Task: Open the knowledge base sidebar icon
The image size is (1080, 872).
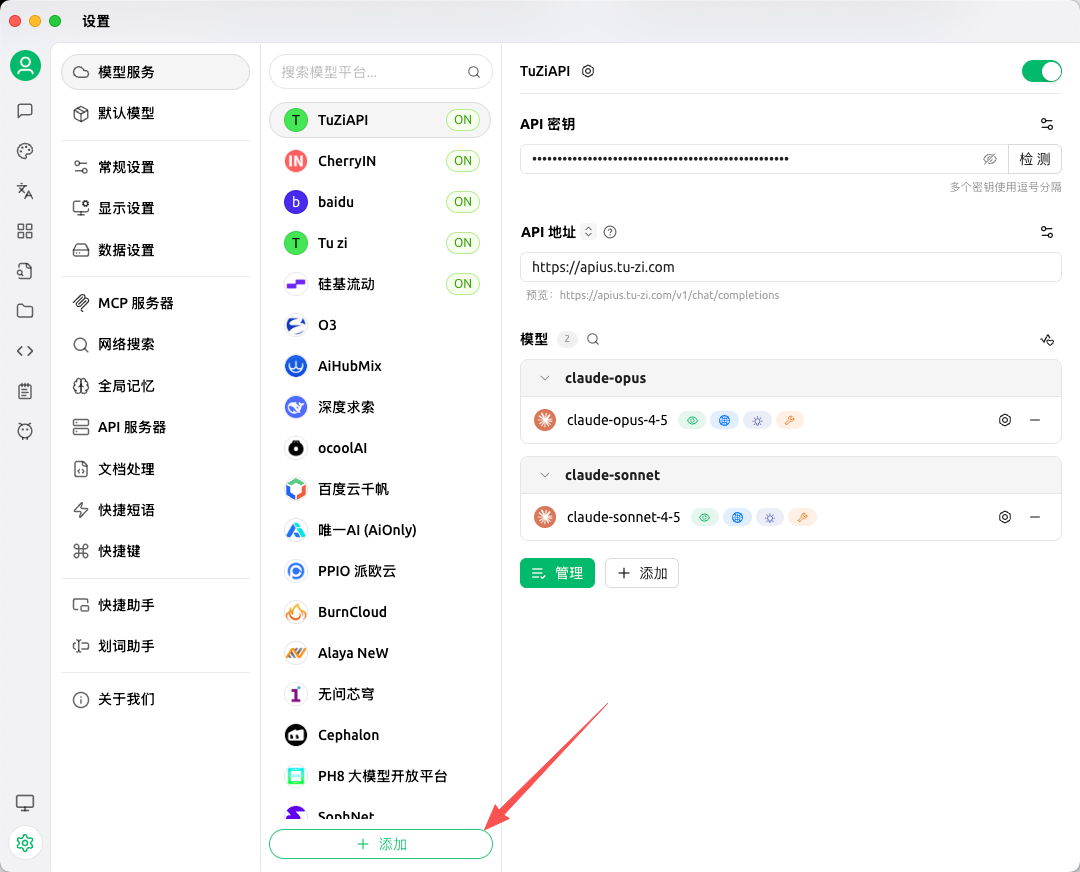Action: [25, 271]
